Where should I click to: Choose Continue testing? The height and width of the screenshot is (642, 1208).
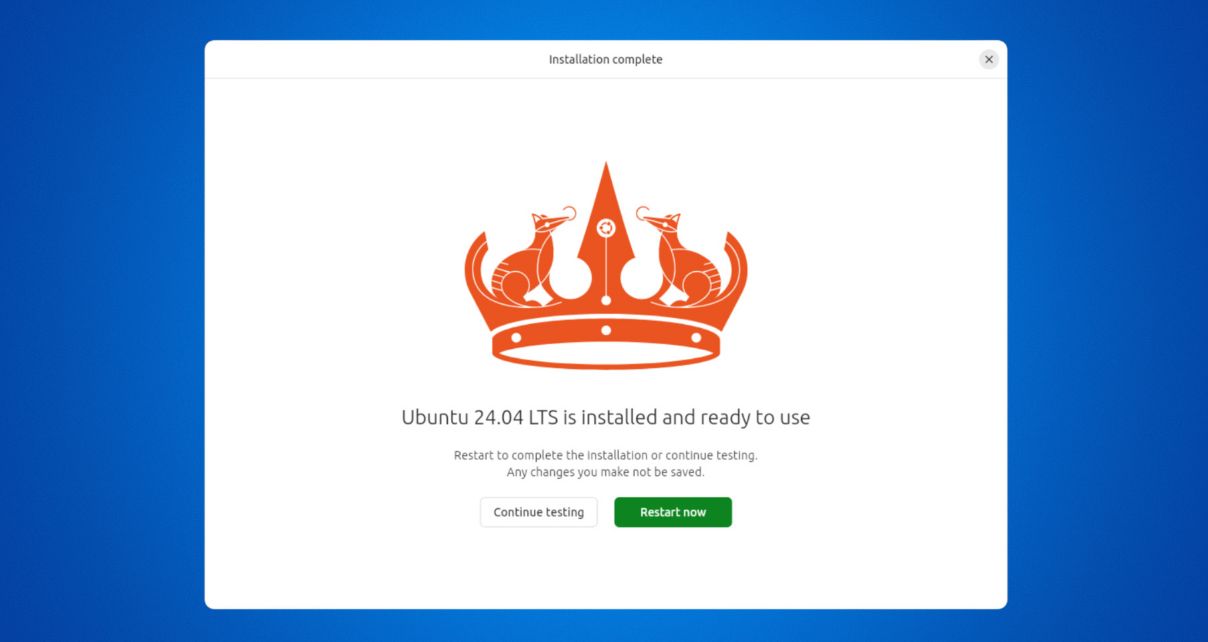pos(538,512)
